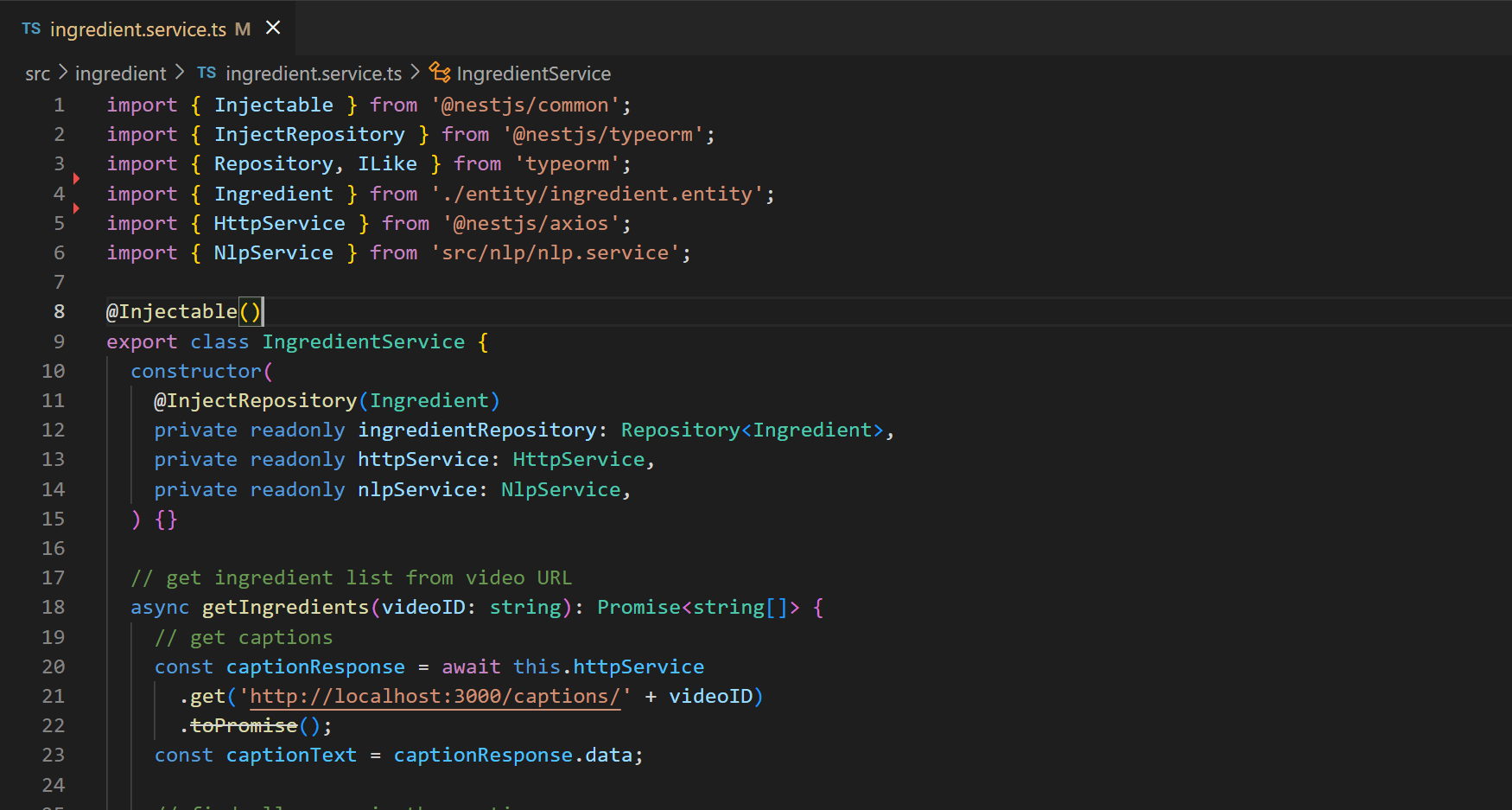Click line number 1 in the gutter
Viewport: 1512px width, 810px height.
pyautogui.click(x=59, y=105)
